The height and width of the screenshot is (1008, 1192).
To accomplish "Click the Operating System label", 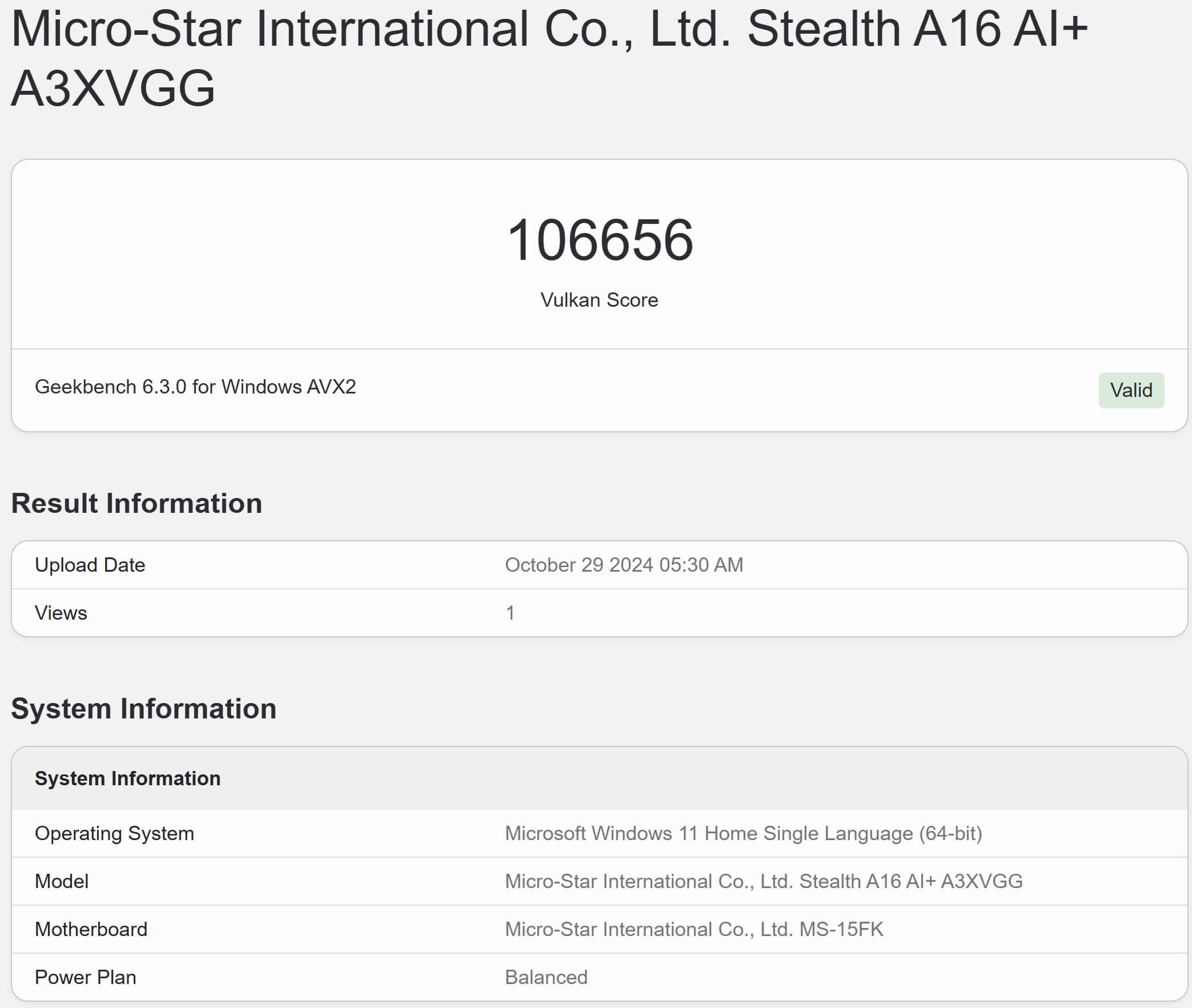I will point(114,833).
